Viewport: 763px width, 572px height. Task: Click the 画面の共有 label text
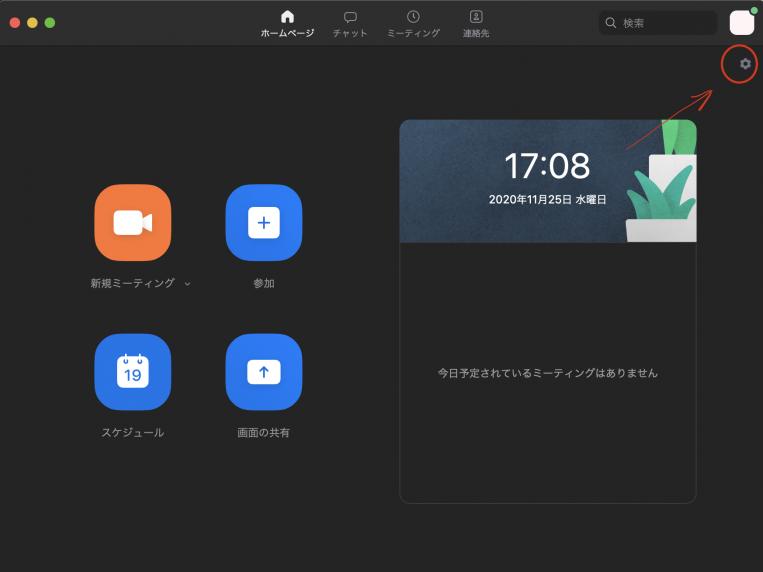coord(263,433)
